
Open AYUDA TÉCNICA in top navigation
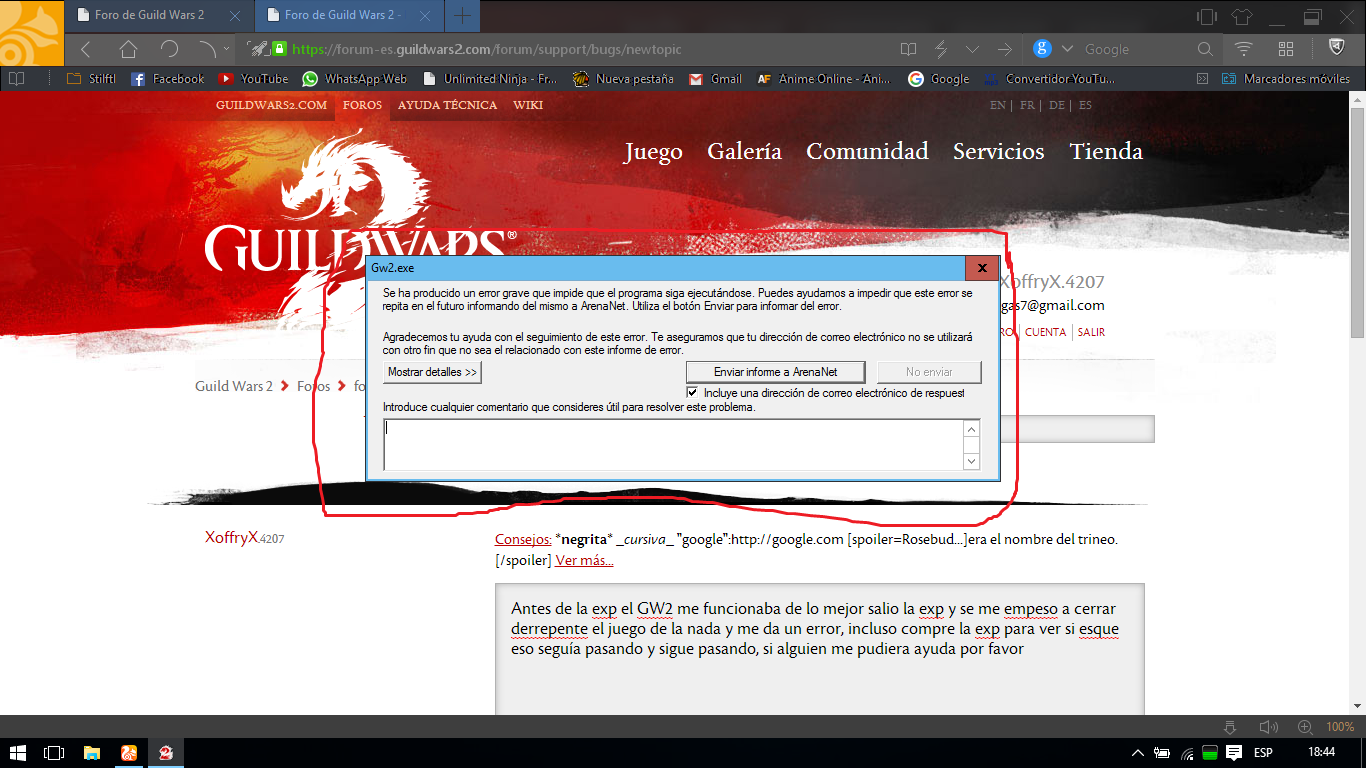coord(447,105)
